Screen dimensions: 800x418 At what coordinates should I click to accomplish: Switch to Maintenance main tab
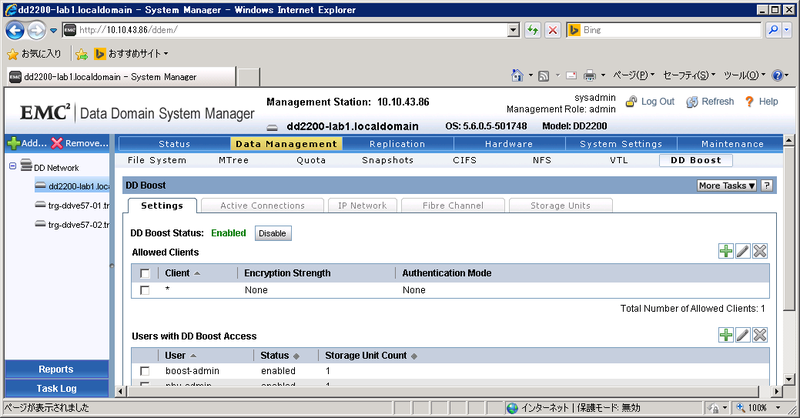pyautogui.click(x=732, y=144)
